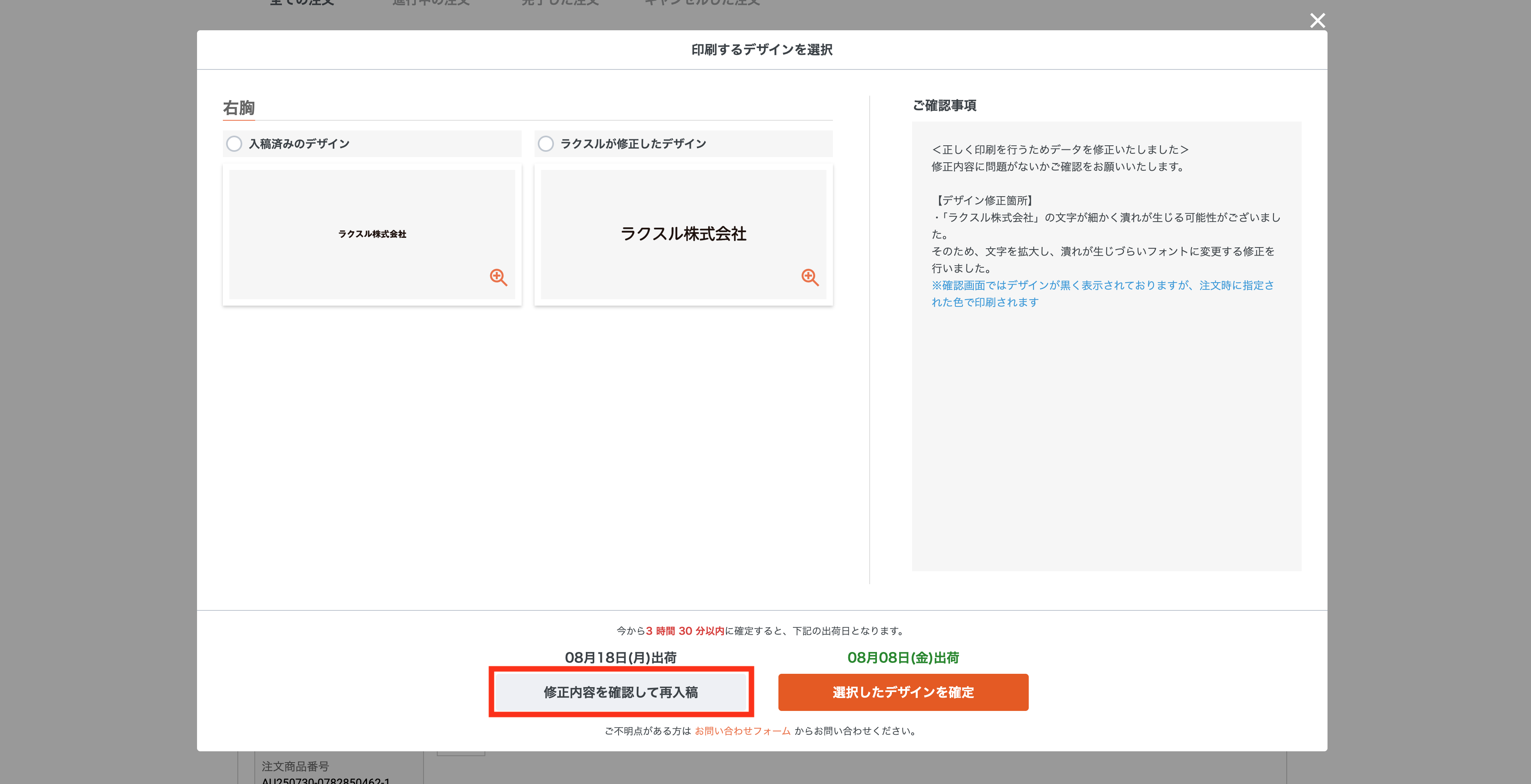Open the small ラクスル株式会社 original design thumbnail
The width and height of the screenshot is (1531, 784).
tap(372, 234)
